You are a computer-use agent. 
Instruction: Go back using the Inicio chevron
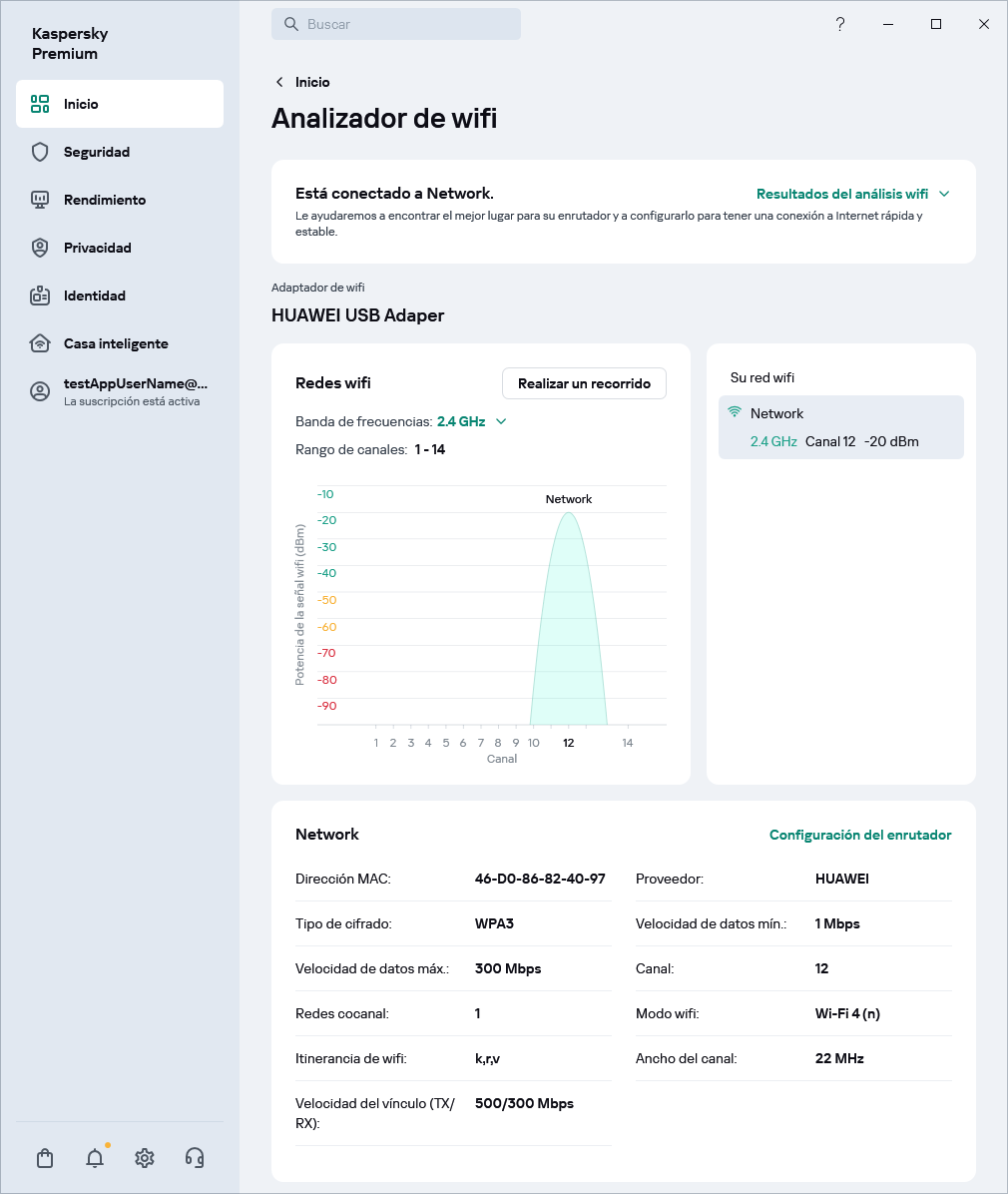pyautogui.click(x=280, y=82)
